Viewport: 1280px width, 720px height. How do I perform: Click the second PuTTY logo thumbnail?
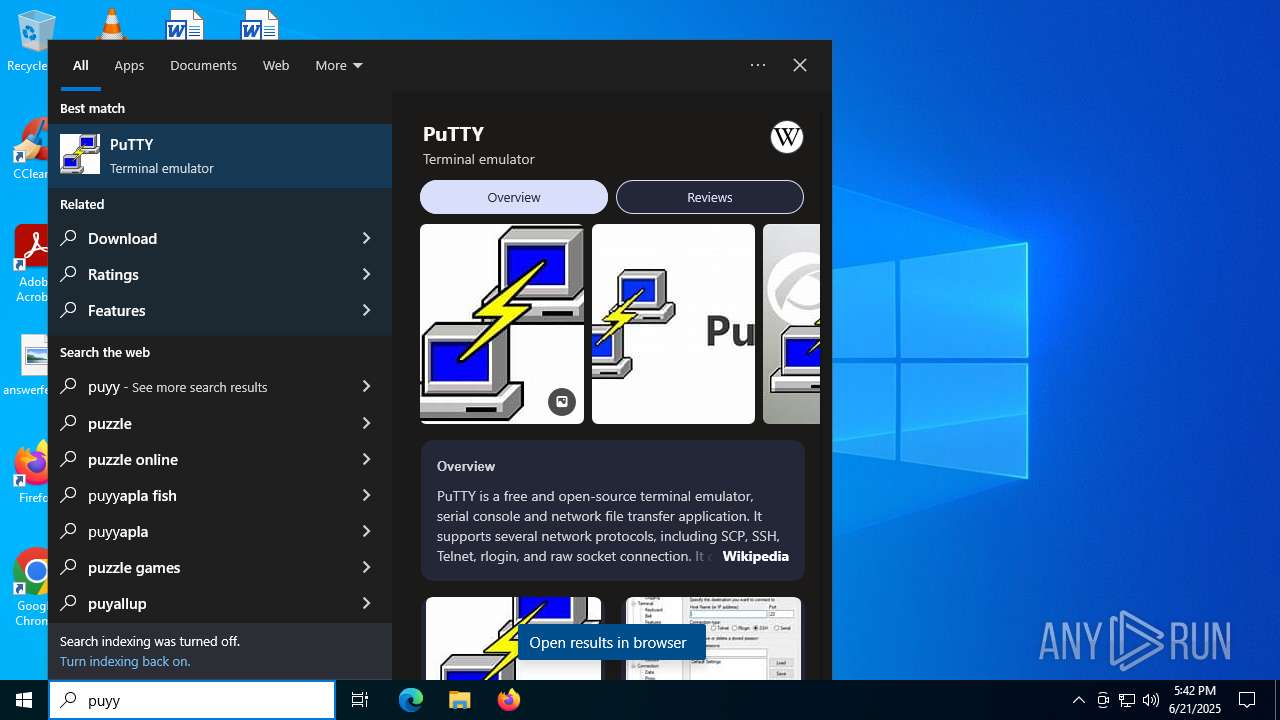tap(673, 324)
